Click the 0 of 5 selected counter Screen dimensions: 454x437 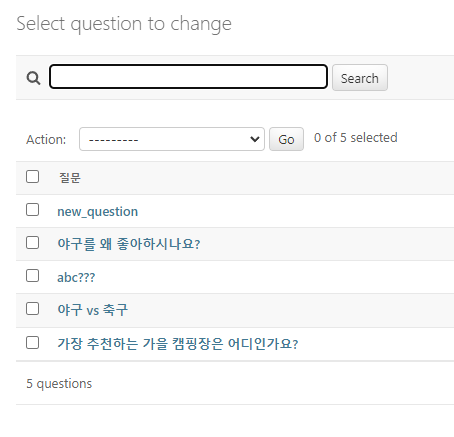pos(356,137)
